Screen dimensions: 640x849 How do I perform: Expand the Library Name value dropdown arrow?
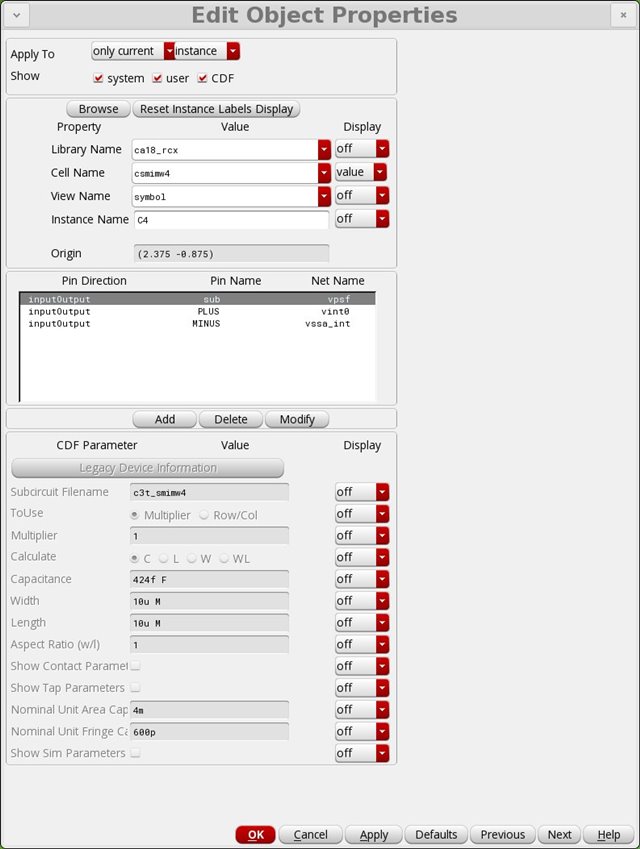tap(324, 150)
